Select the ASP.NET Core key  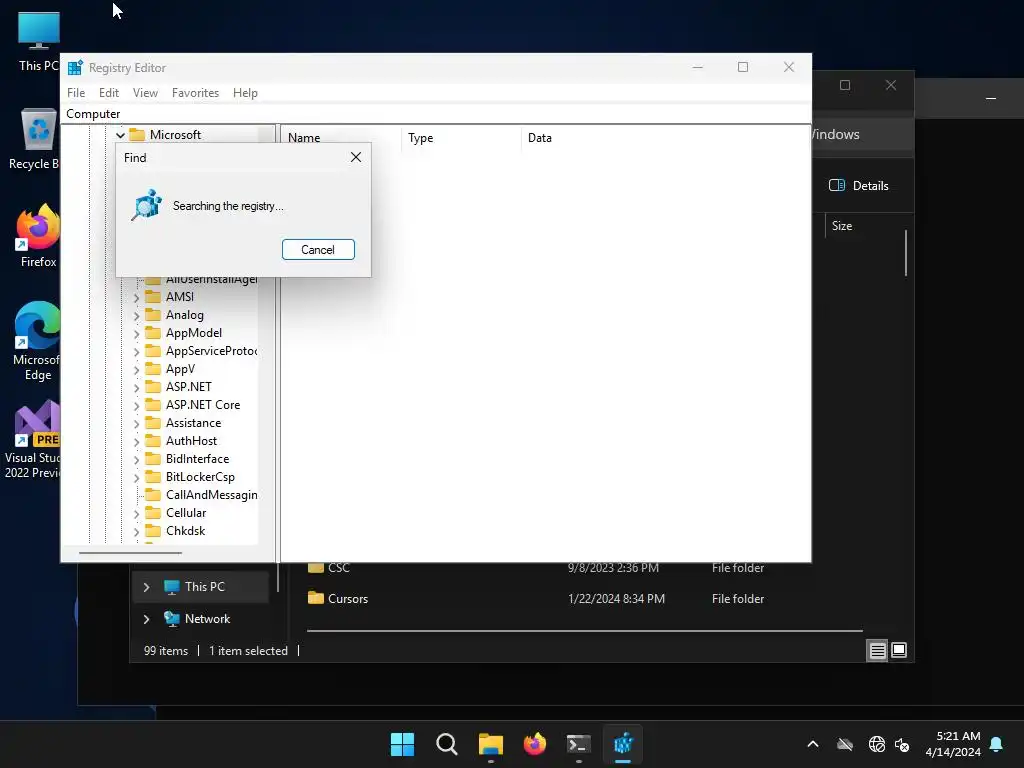(203, 405)
